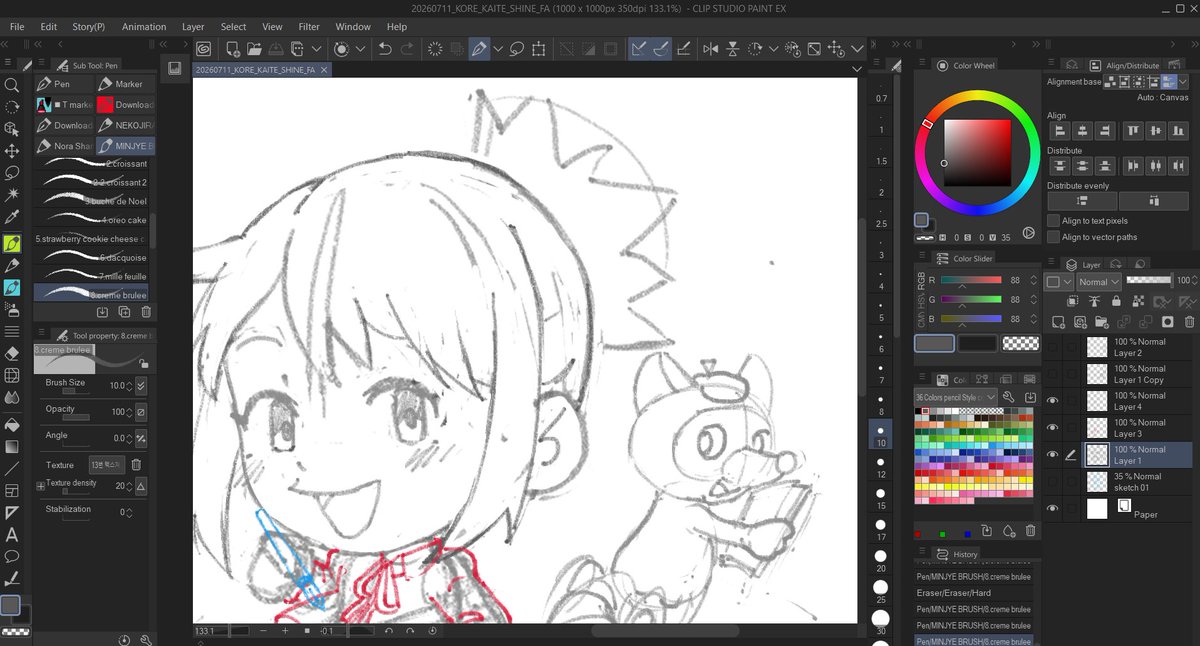Click the Flip vertical command bar icon
This screenshot has width=1200, height=646.
point(733,48)
